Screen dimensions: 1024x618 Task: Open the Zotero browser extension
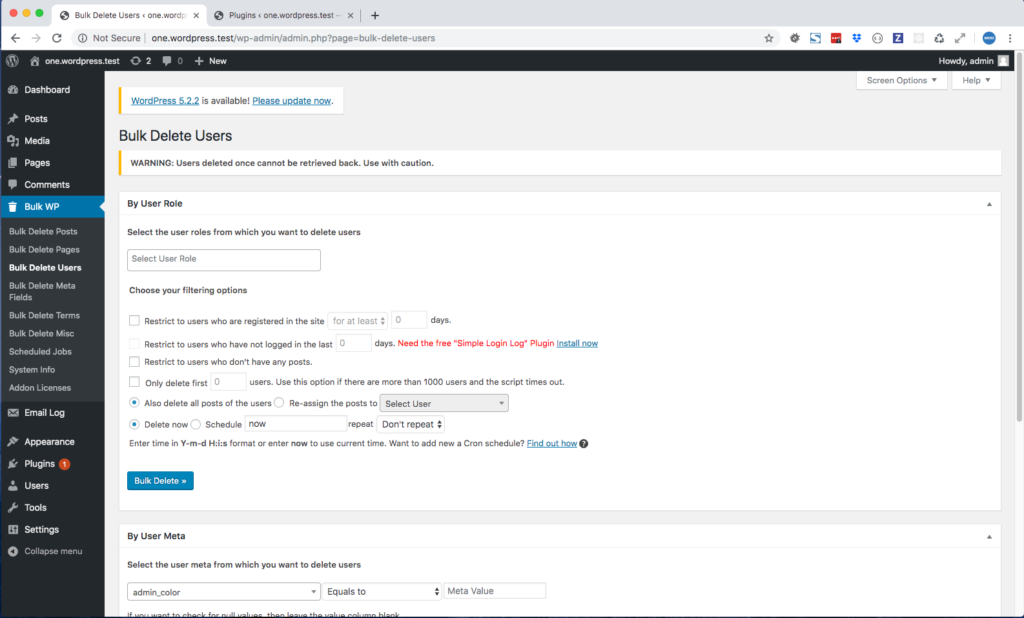tap(897, 37)
